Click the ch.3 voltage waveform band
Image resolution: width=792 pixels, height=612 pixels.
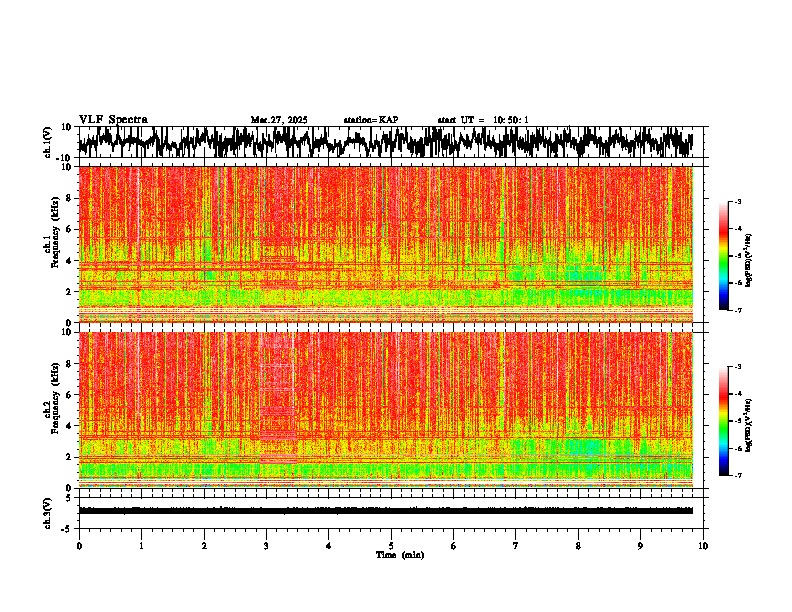386,511
